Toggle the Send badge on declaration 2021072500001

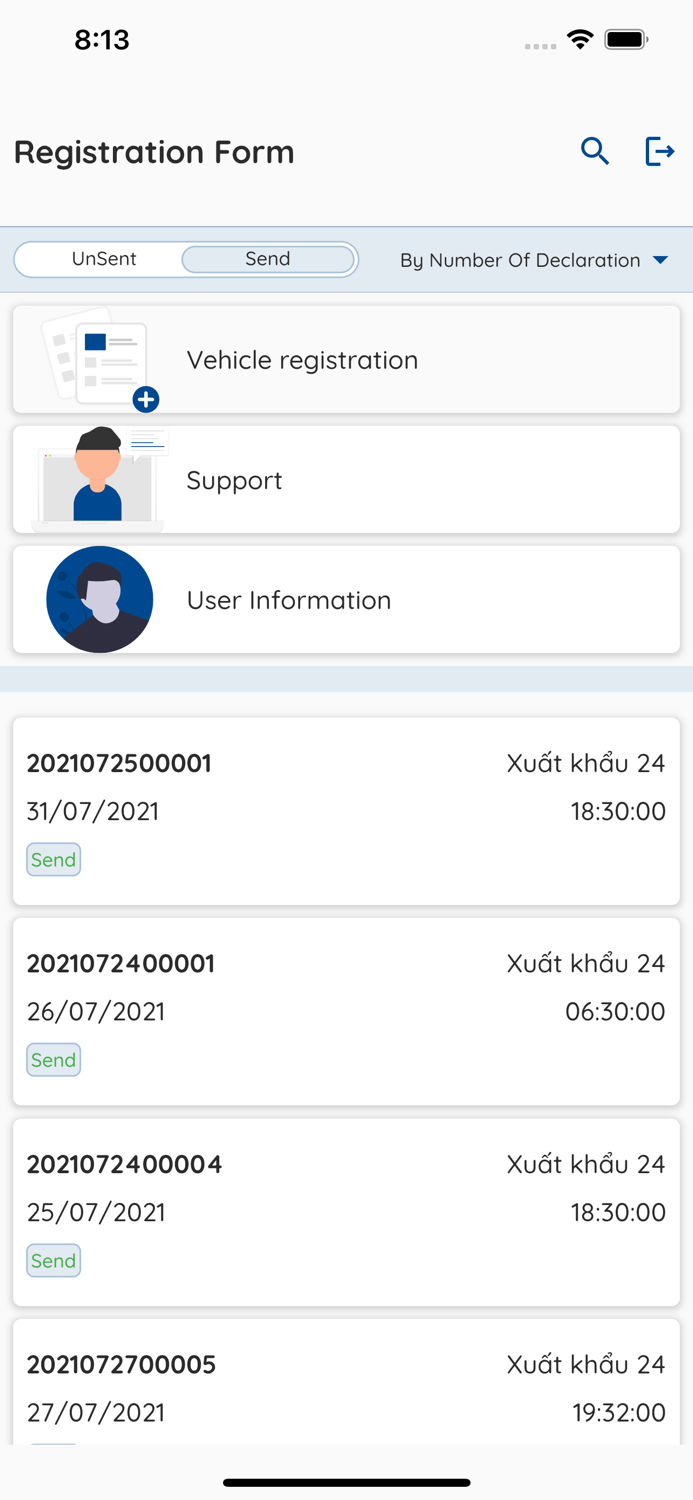[53, 859]
